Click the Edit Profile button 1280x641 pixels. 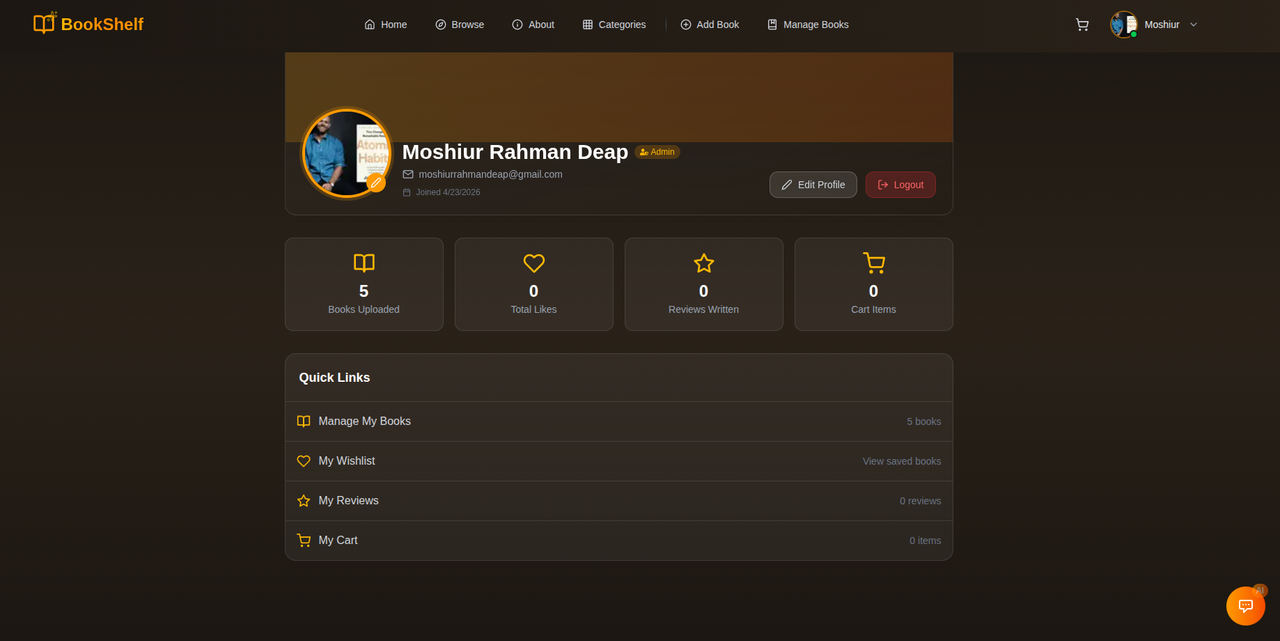coord(813,185)
